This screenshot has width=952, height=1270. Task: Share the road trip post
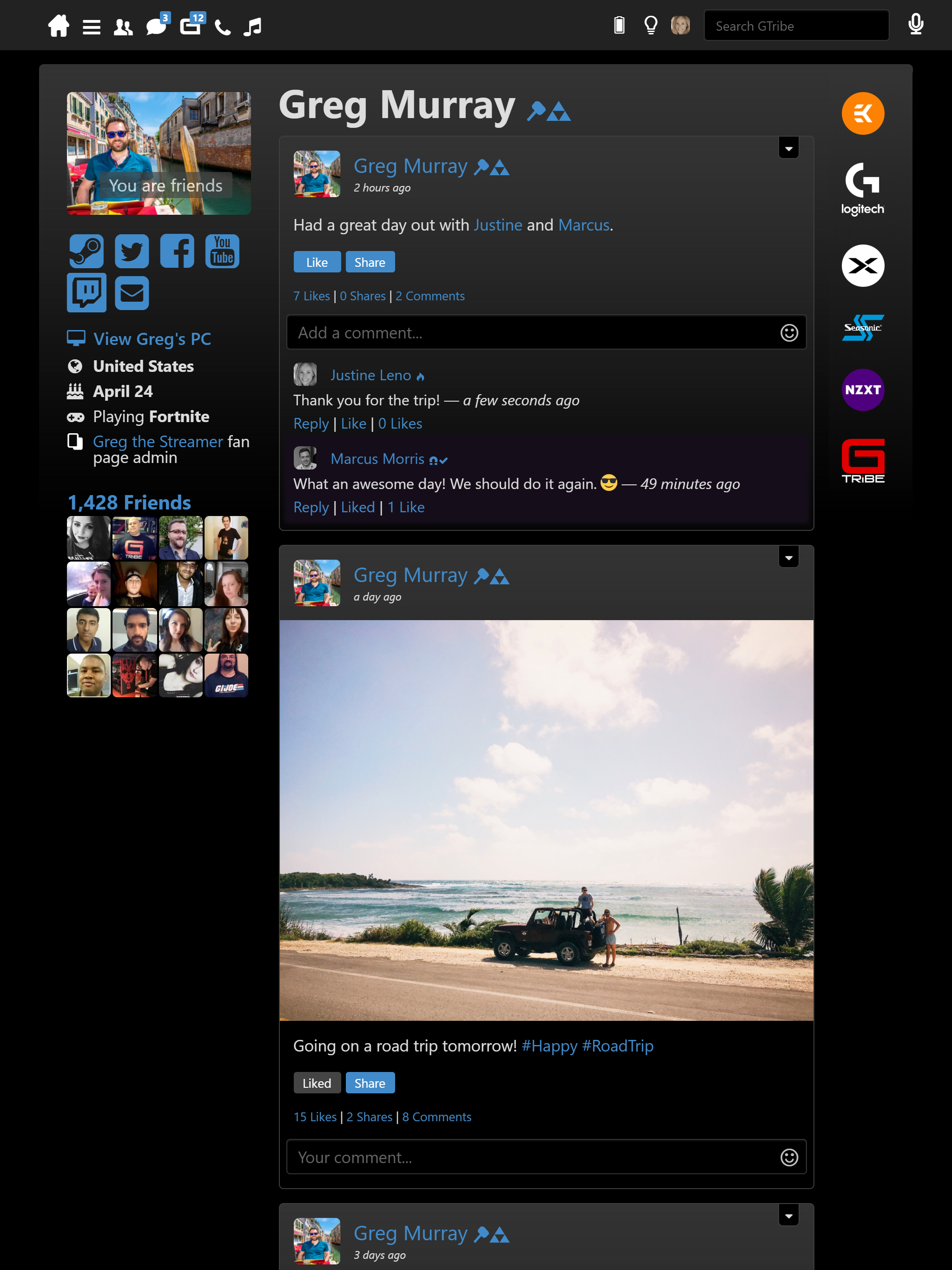tap(370, 1083)
